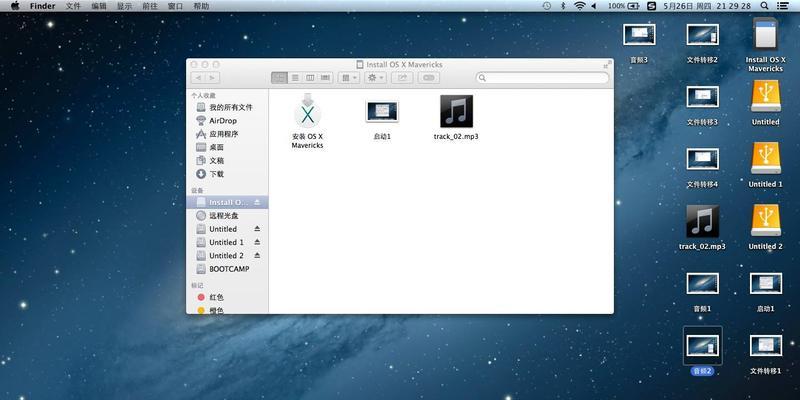Image resolution: width=800 pixels, height=400 pixels.
Task: Eject Untitled 1 from the sidebar
Action: (257, 242)
